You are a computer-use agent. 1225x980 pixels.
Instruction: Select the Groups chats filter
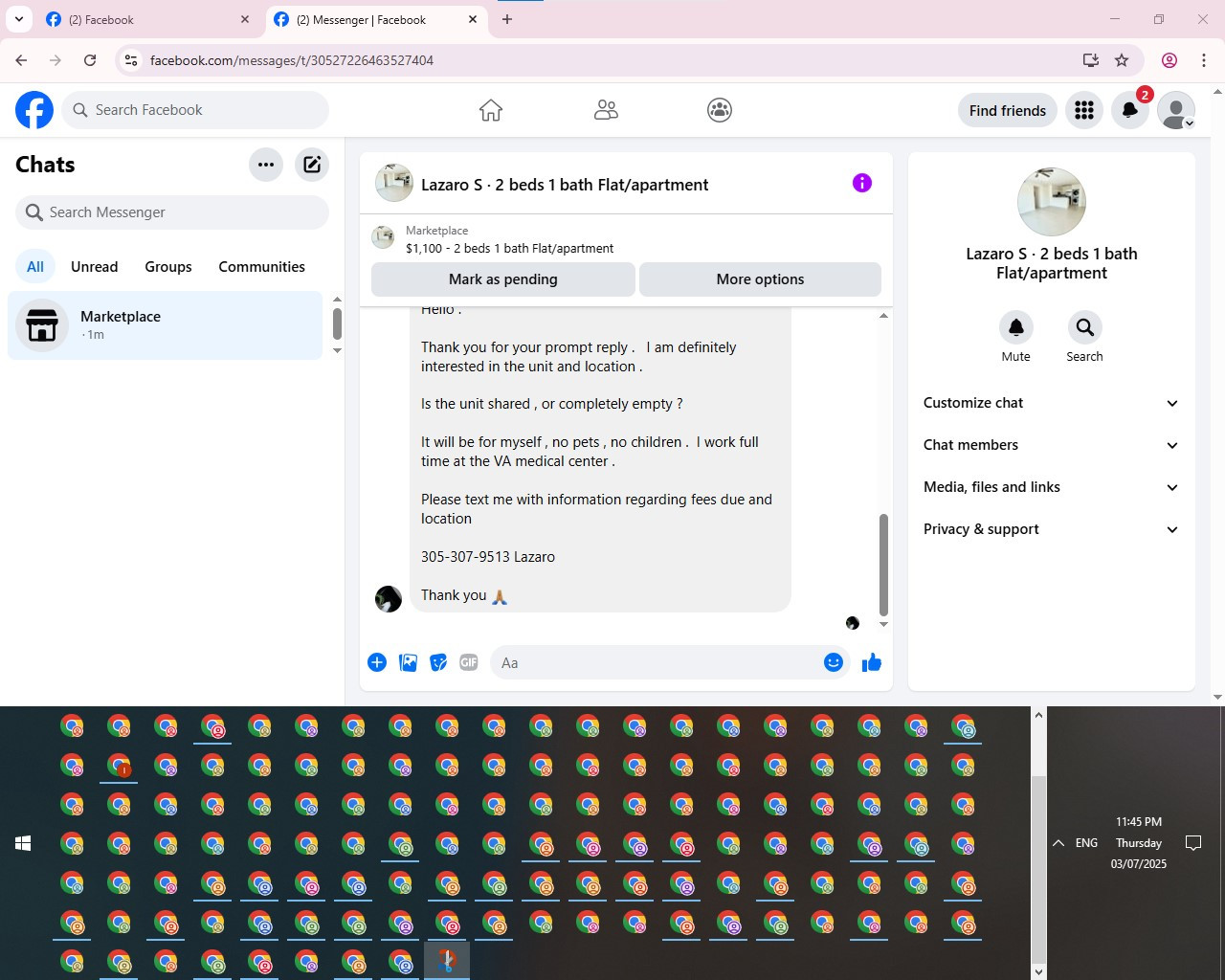168,267
